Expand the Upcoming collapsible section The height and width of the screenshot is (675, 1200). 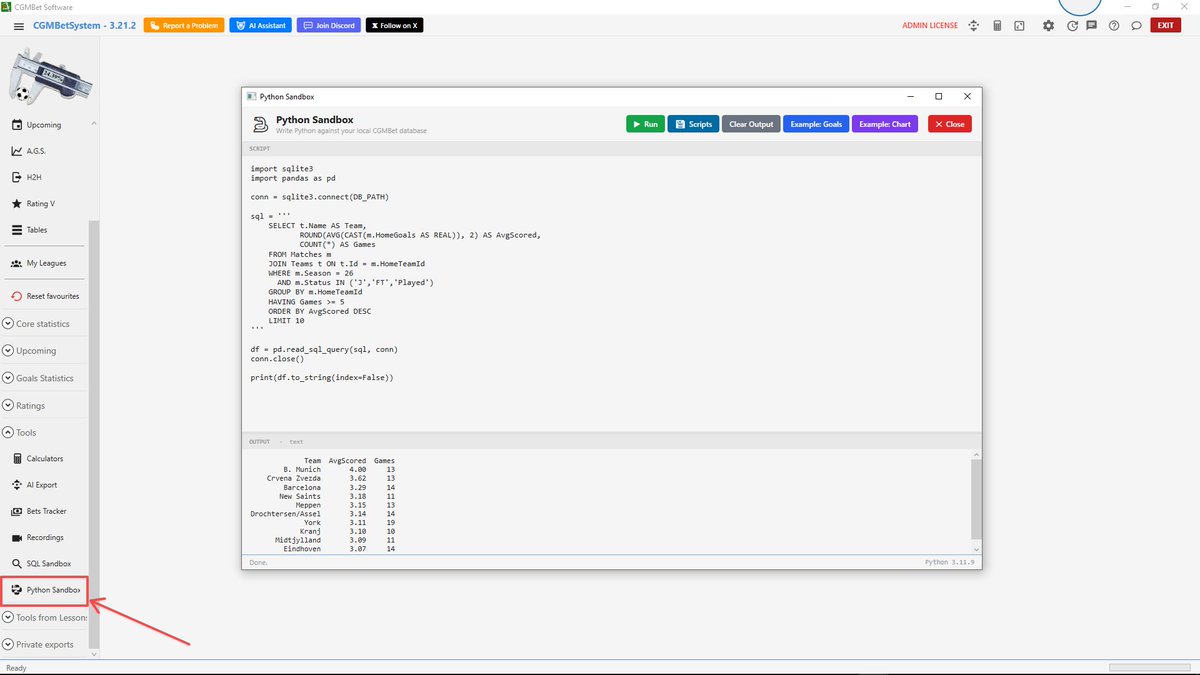tap(44, 351)
